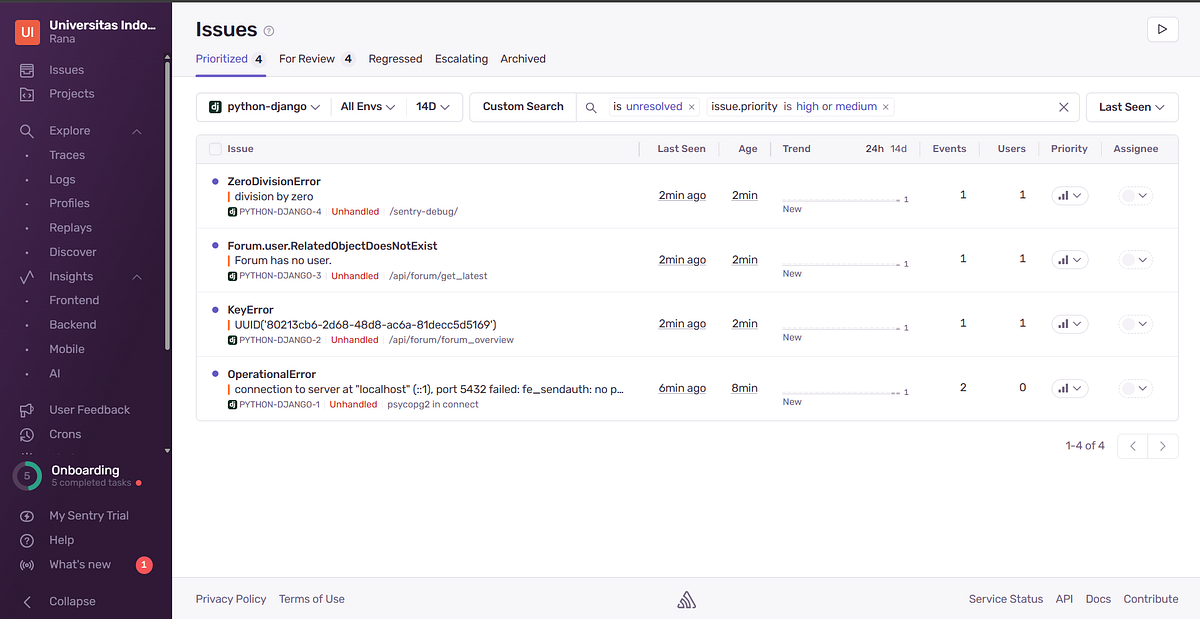Open the priority dropdown for ZeroDivisionError
This screenshot has height=619, width=1200.
(1069, 195)
